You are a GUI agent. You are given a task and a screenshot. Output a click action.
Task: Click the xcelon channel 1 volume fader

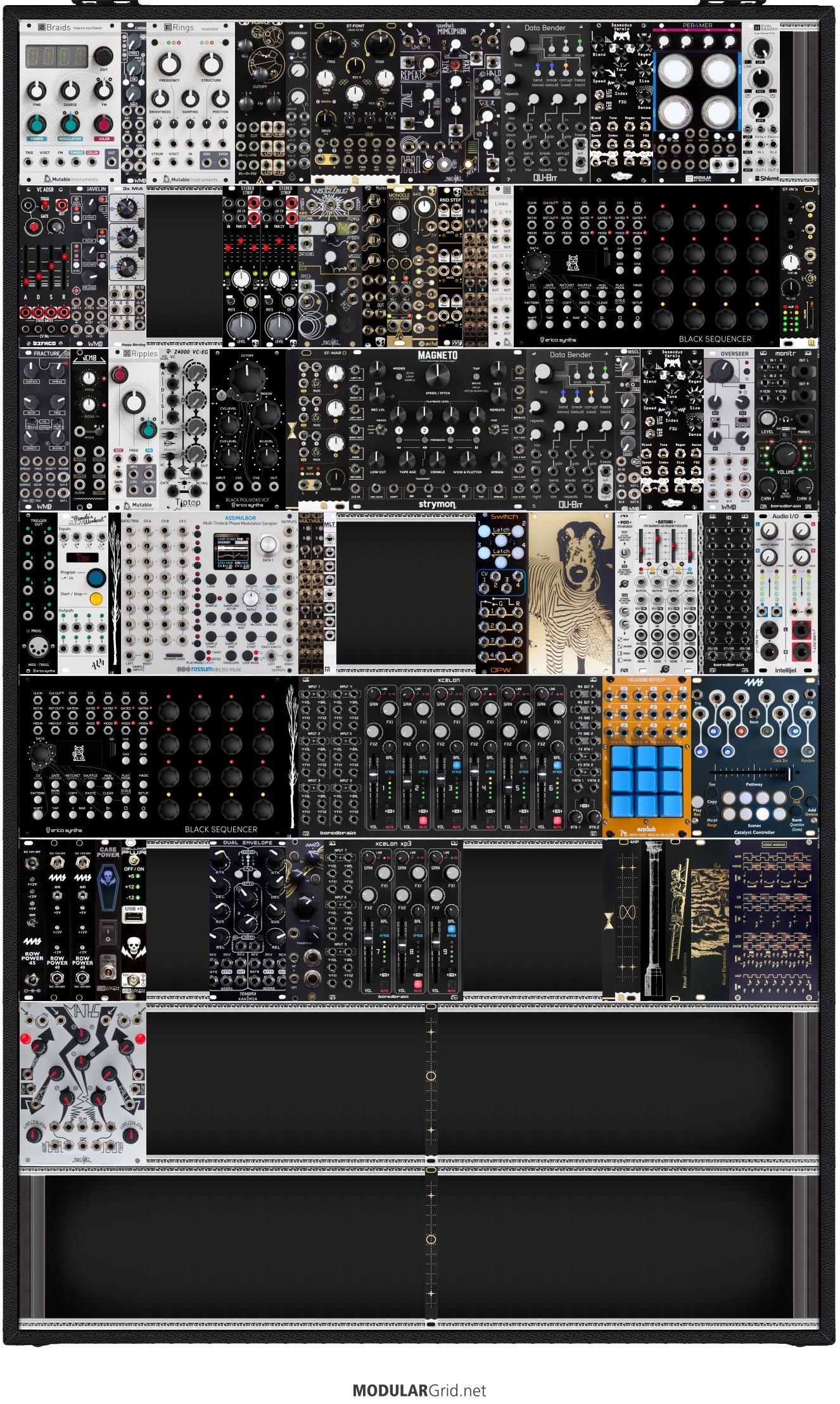pos(373,776)
